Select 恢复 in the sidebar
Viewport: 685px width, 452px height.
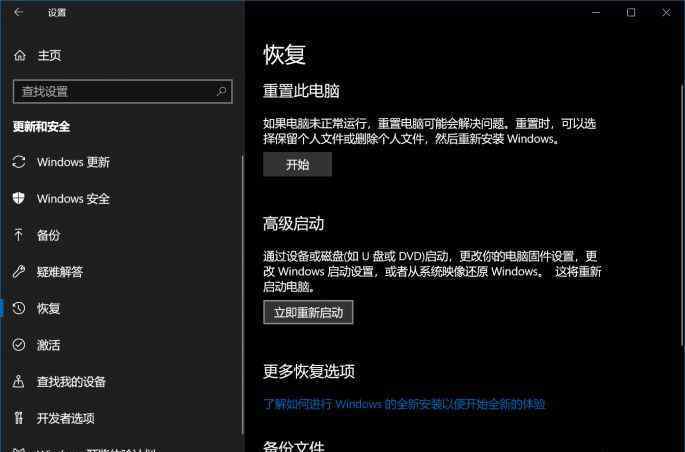[x=49, y=309]
